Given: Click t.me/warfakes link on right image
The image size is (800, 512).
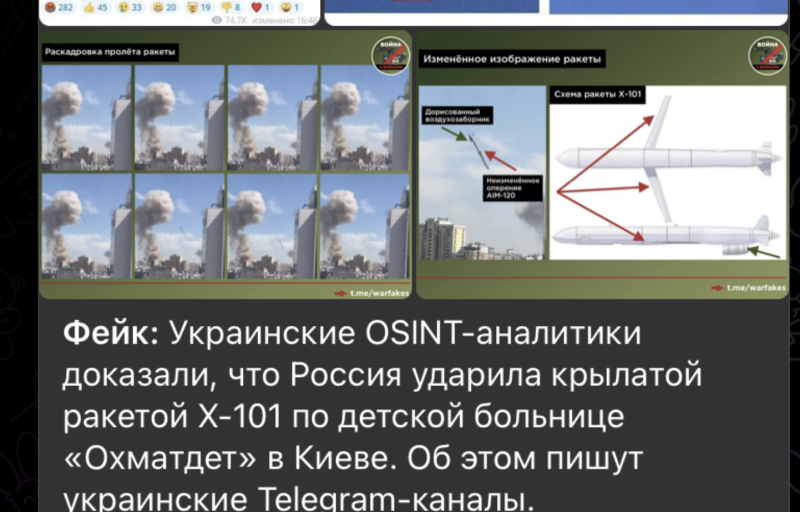Looking at the screenshot, I should [753, 289].
